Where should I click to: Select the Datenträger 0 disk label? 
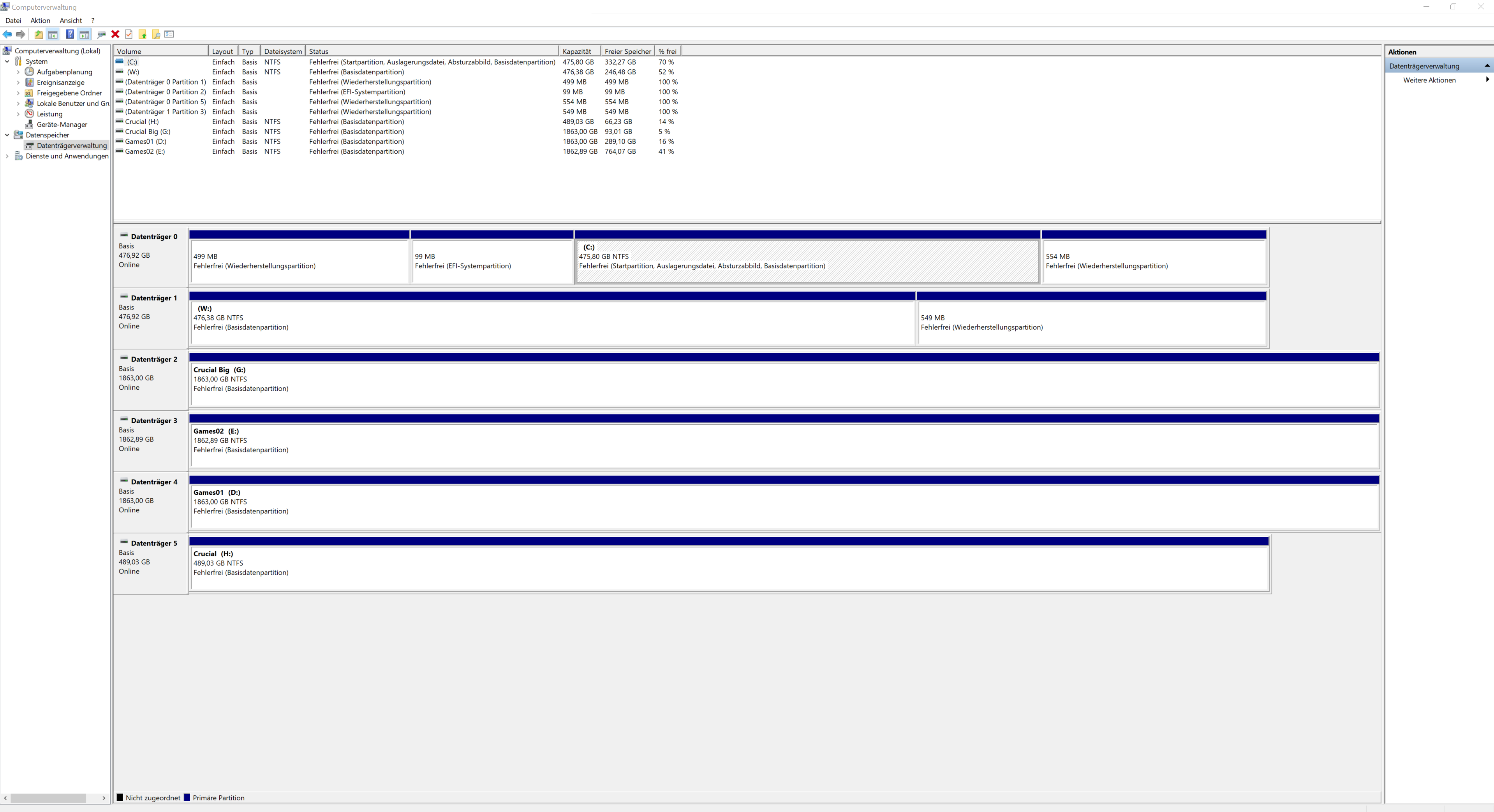click(151, 257)
